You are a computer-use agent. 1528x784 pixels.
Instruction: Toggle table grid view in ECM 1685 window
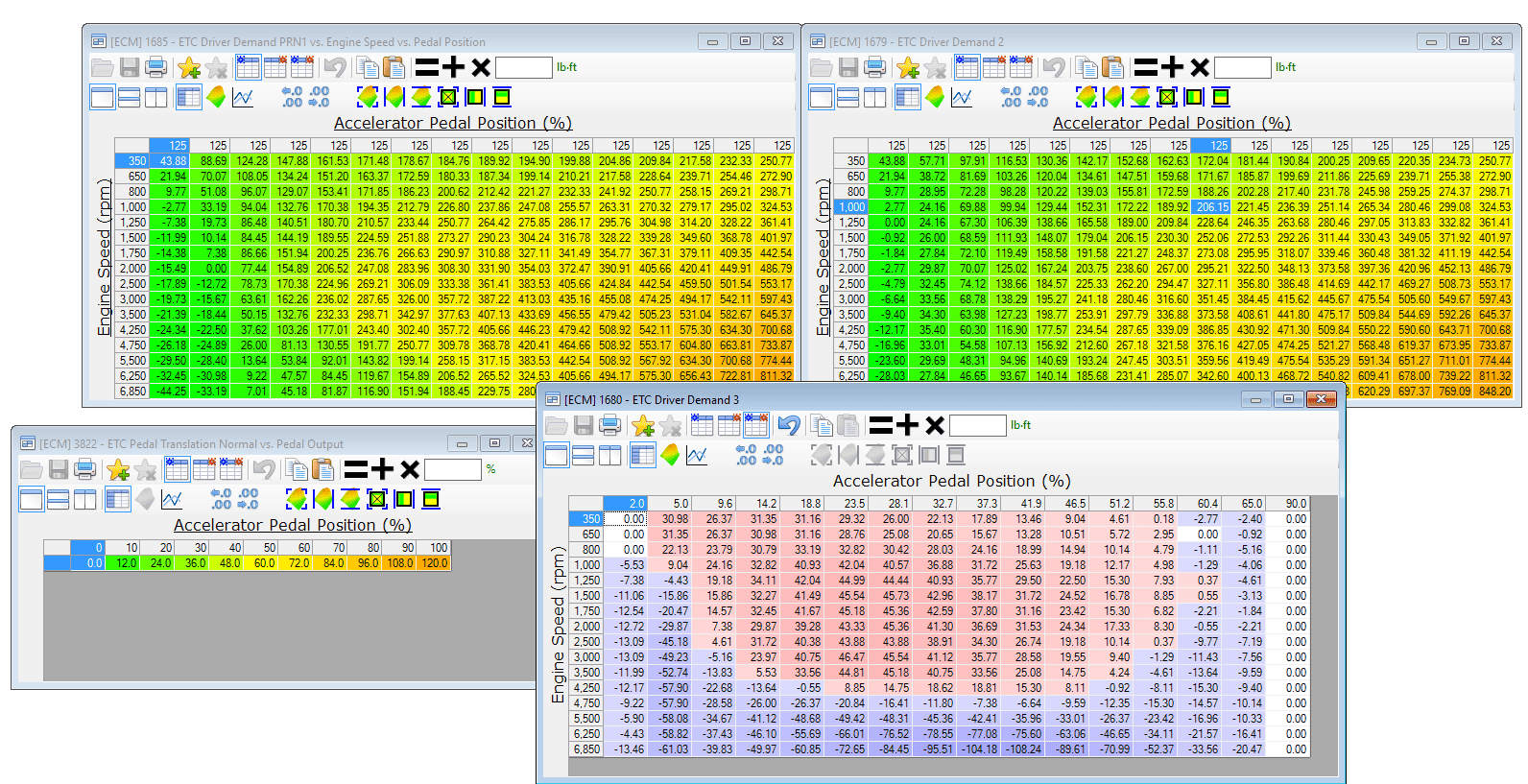pyautogui.click(x=189, y=97)
